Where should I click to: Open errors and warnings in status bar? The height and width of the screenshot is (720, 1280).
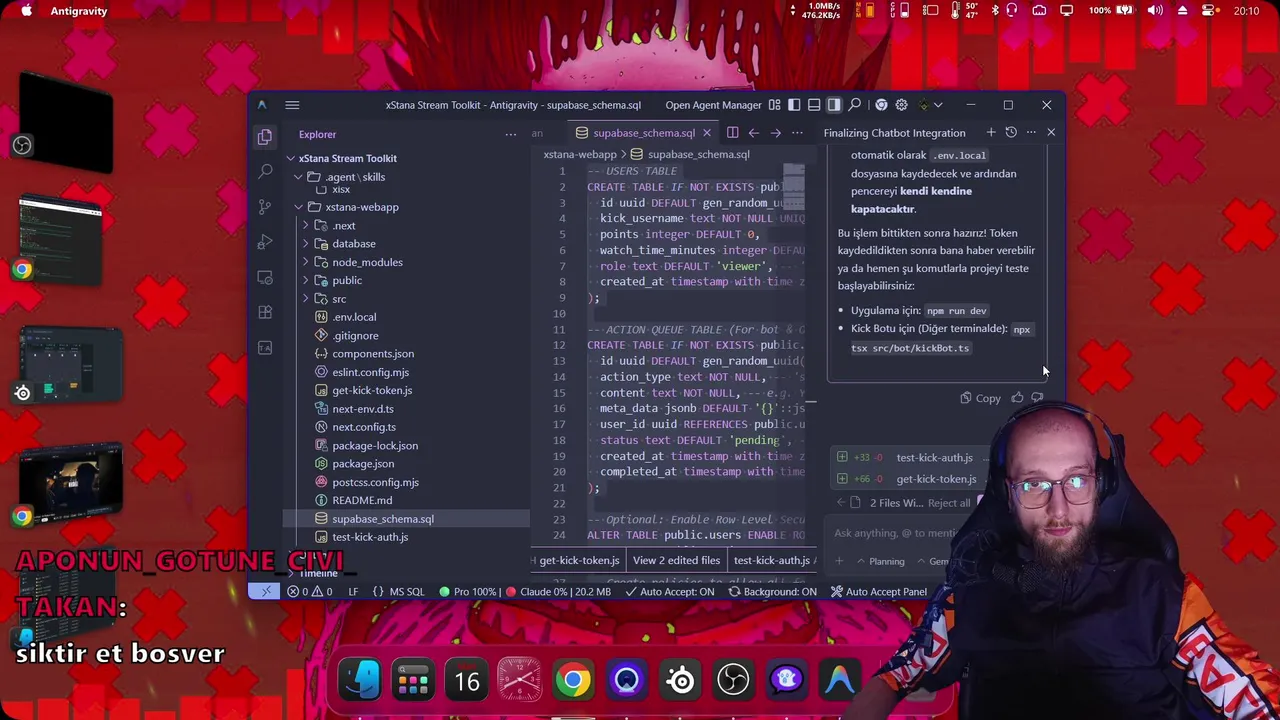coord(310,592)
